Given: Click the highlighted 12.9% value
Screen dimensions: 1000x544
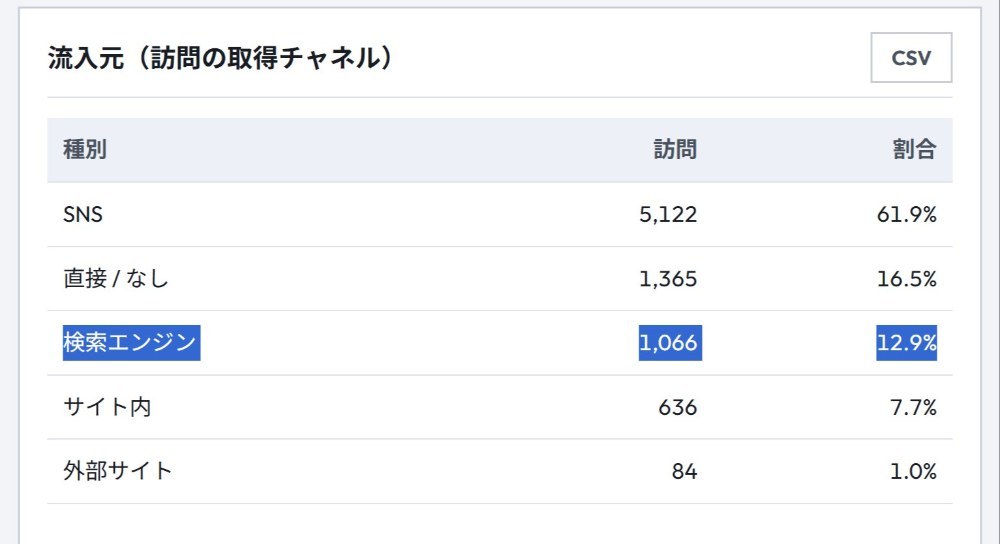Looking at the screenshot, I should (906, 342).
